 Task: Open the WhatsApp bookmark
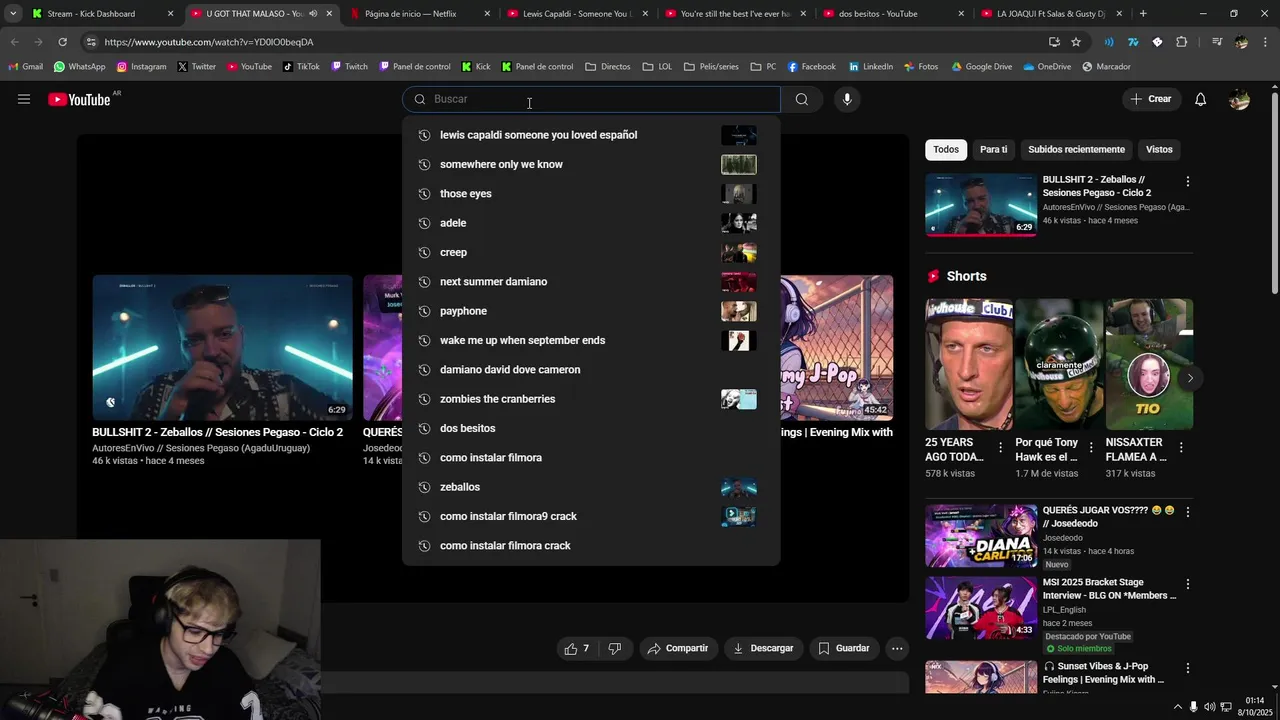click(x=79, y=67)
